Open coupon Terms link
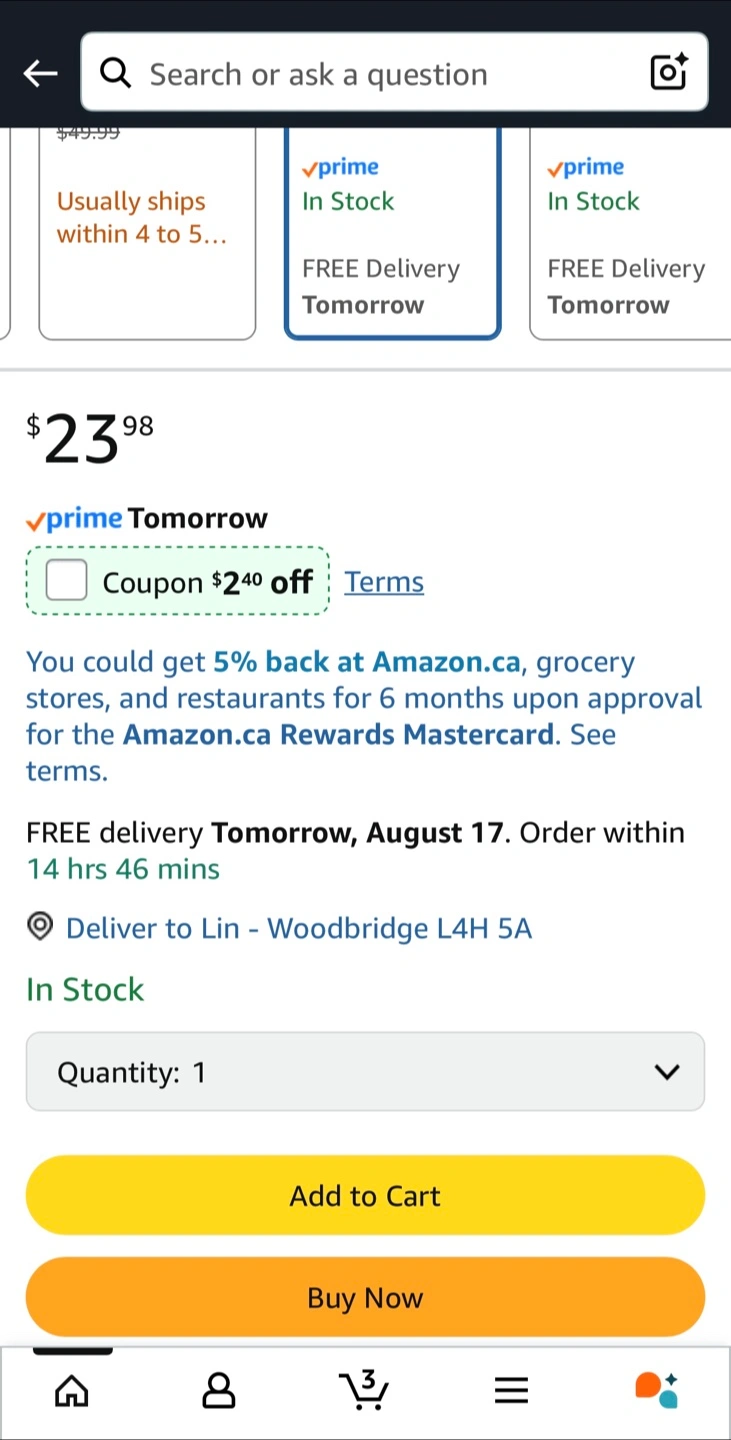This screenshot has width=731, height=1440. pyautogui.click(x=384, y=582)
